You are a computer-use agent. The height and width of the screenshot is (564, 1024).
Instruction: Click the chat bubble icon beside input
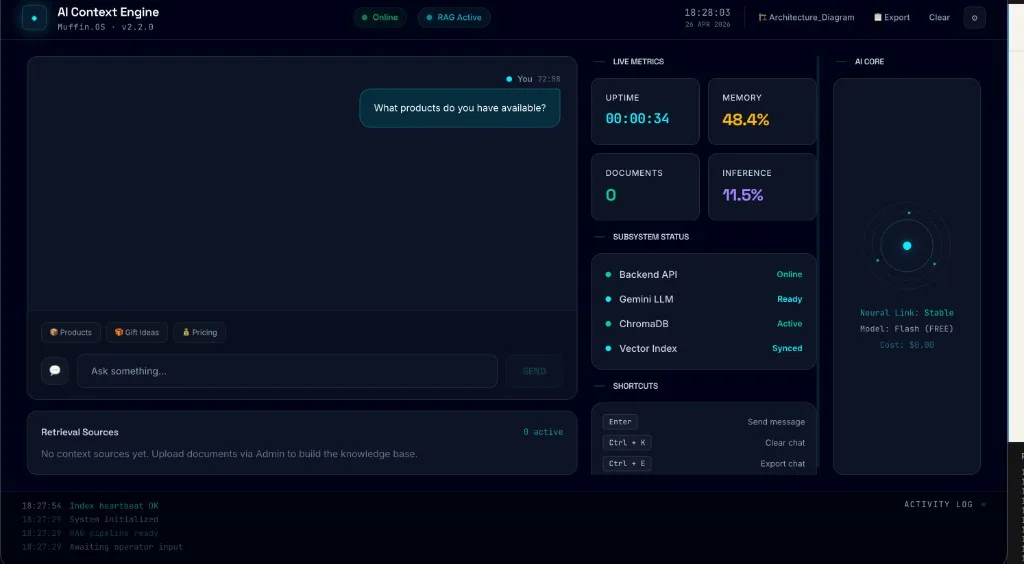point(55,371)
